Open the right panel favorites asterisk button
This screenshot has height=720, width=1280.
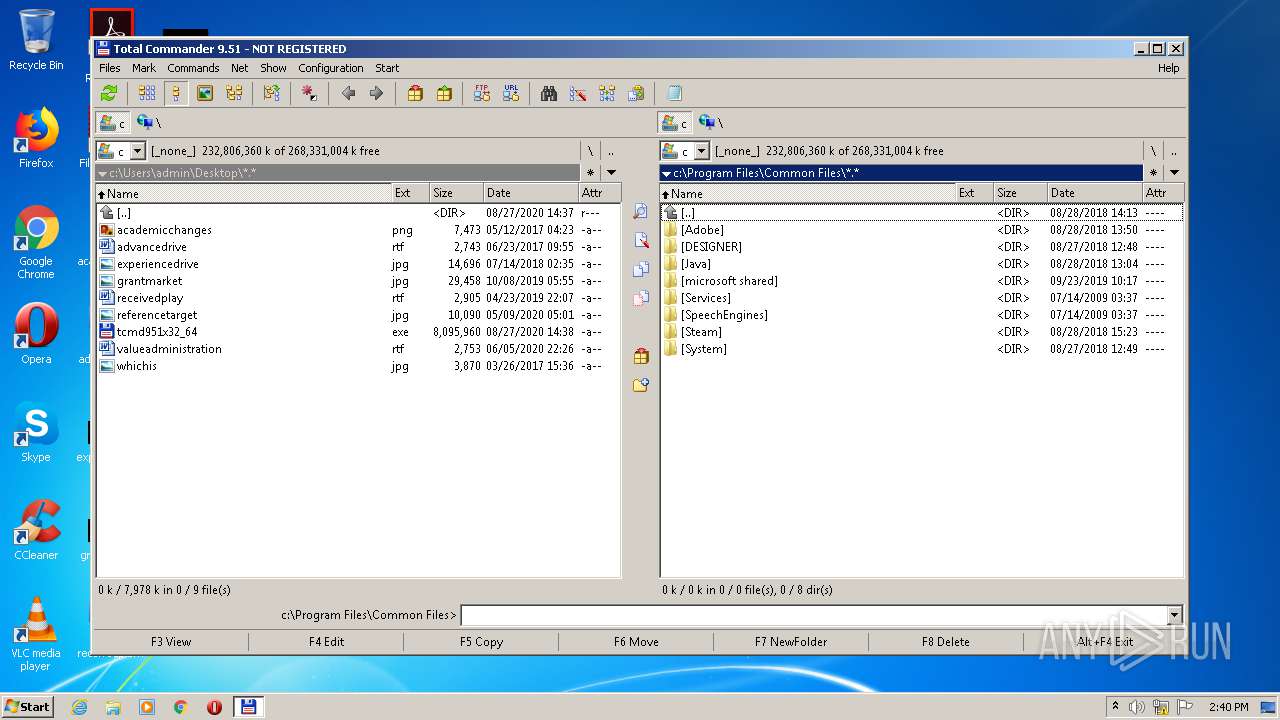1154,173
